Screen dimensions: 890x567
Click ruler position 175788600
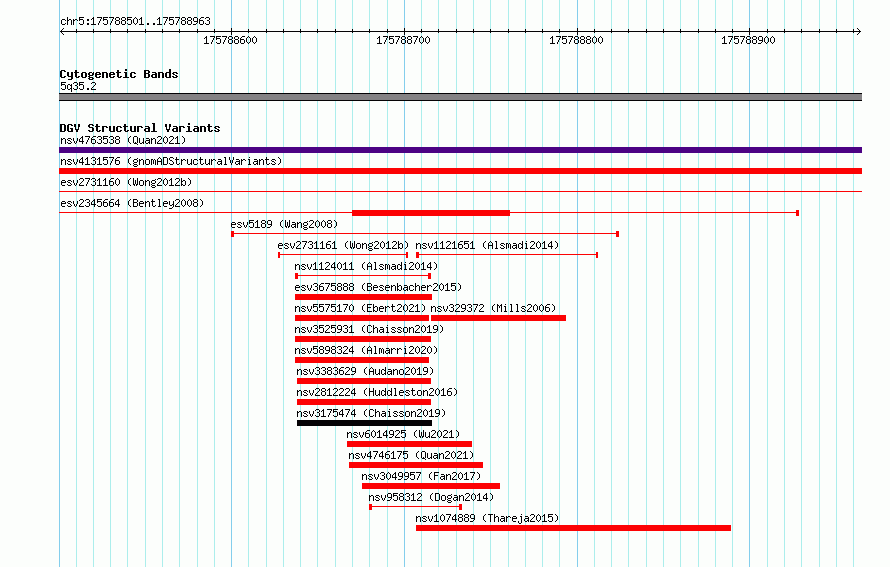pos(230,40)
